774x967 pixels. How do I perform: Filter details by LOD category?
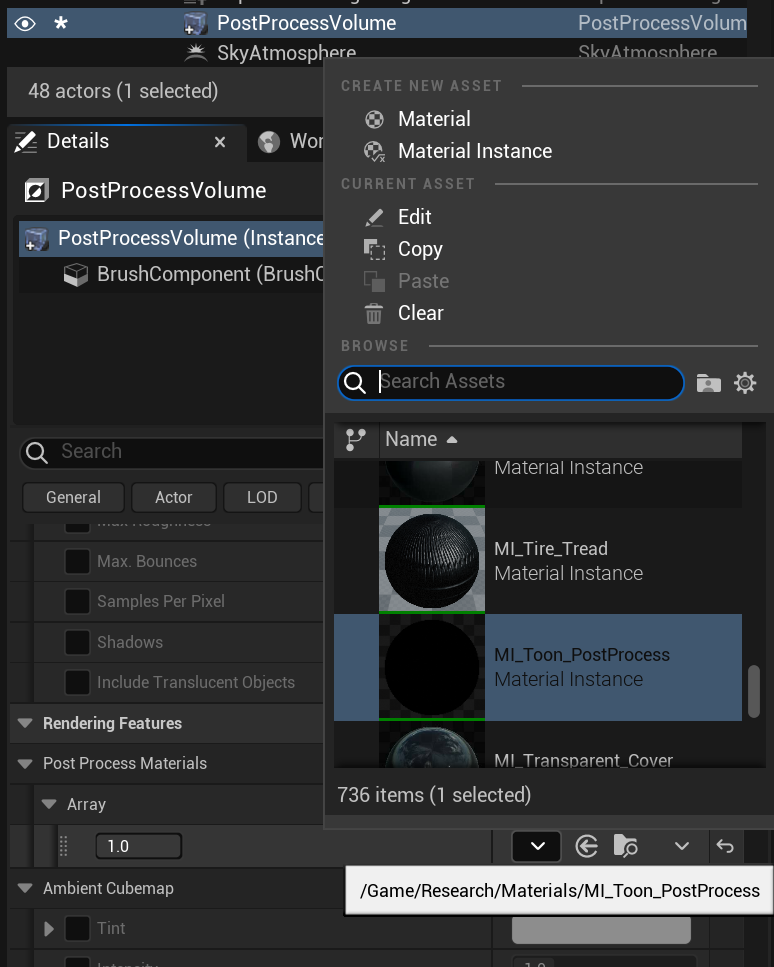(x=262, y=498)
